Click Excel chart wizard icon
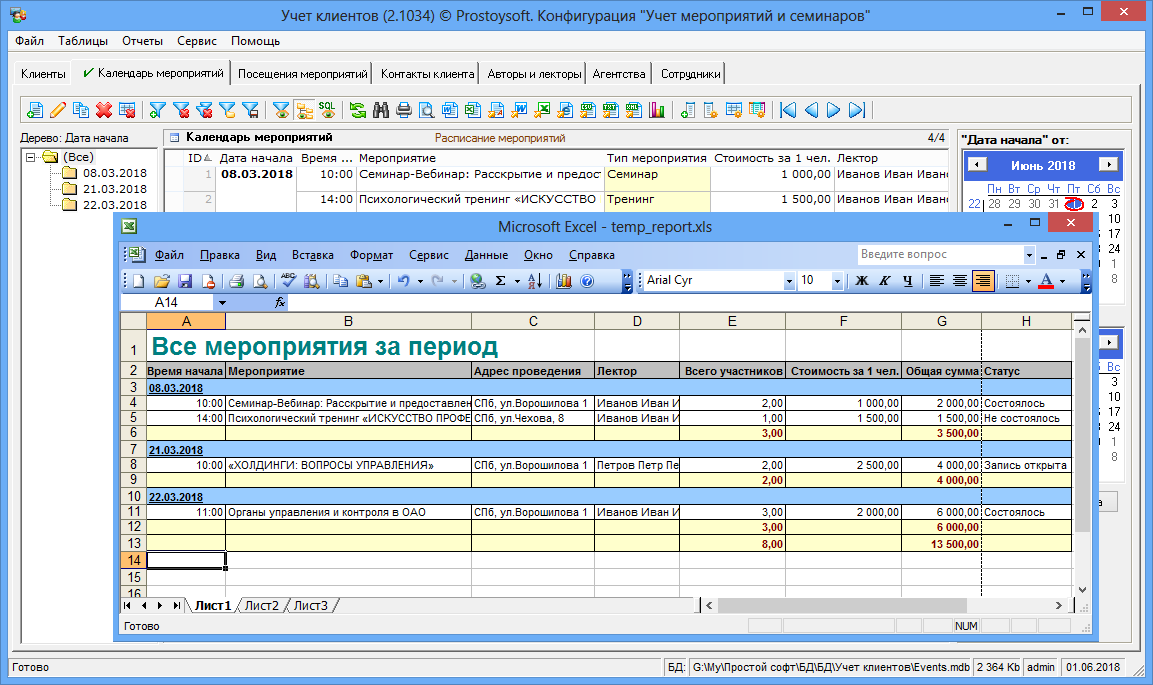Viewport: 1153px width, 685px height. [564, 281]
